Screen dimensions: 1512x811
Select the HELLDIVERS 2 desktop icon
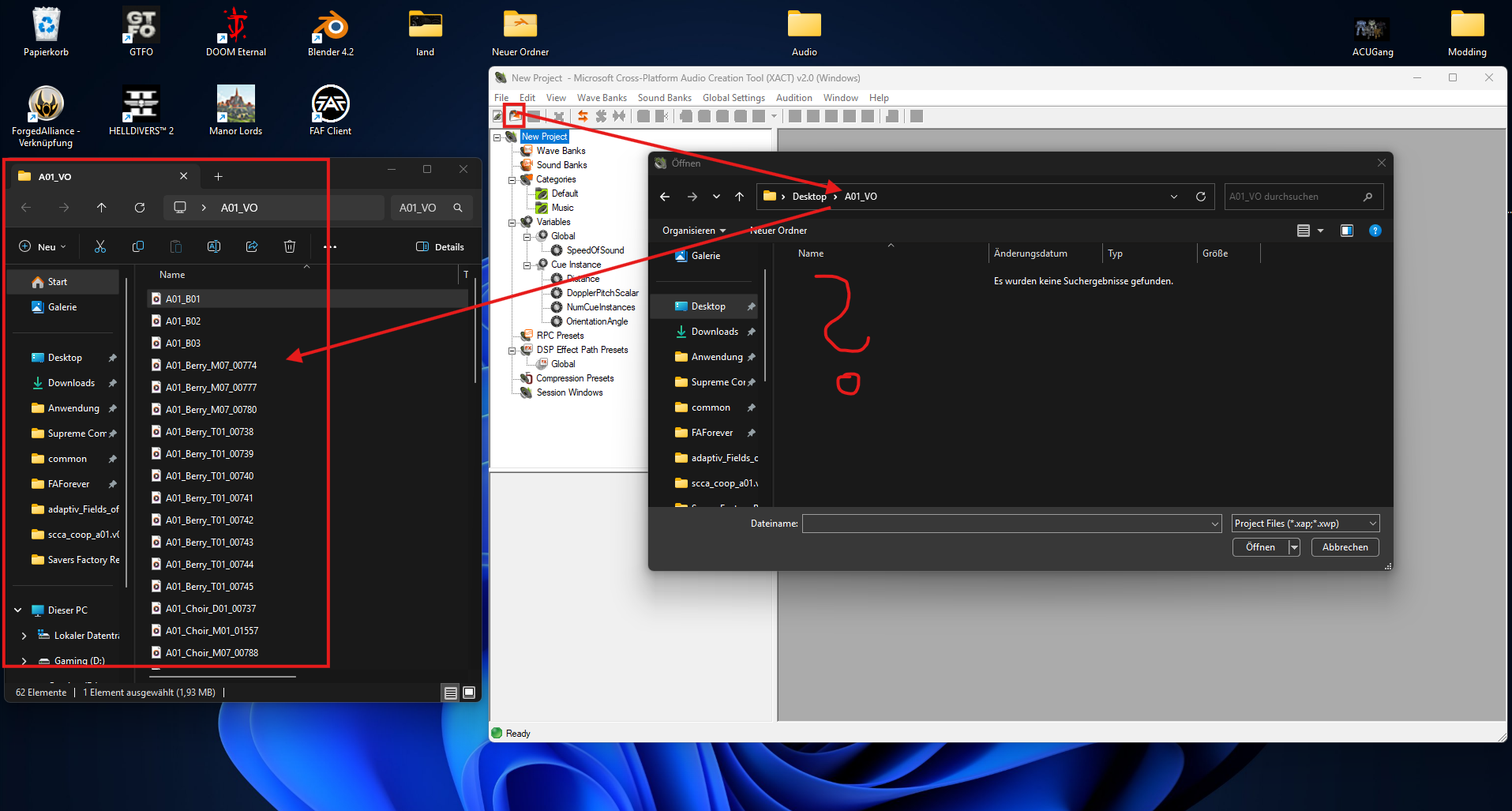pos(141,111)
